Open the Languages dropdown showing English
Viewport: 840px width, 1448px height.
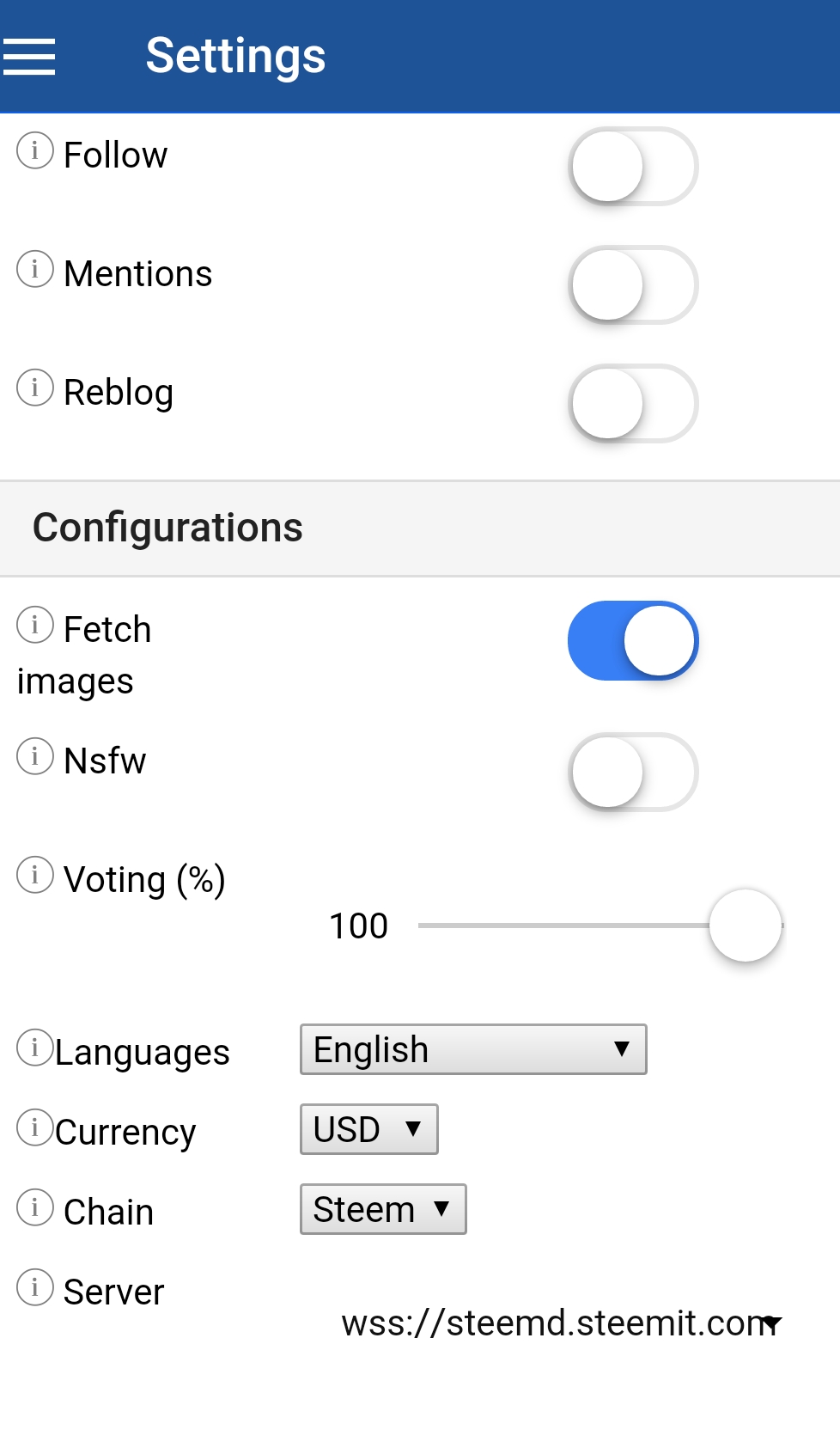[473, 1049]
